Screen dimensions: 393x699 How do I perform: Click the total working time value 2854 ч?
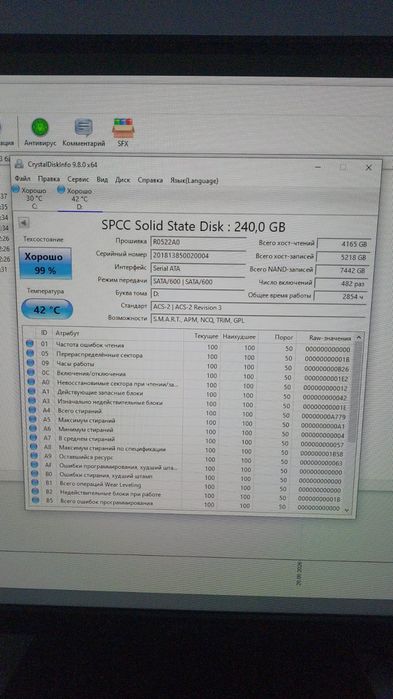(x=340, y=296)
